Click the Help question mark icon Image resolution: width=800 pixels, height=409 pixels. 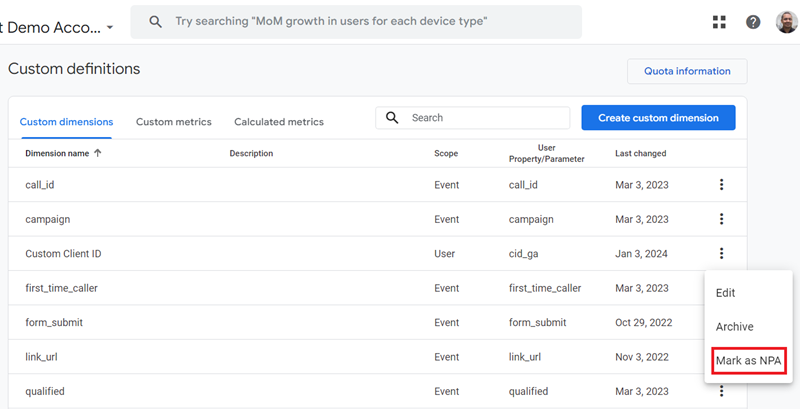[x=753, y=22]
